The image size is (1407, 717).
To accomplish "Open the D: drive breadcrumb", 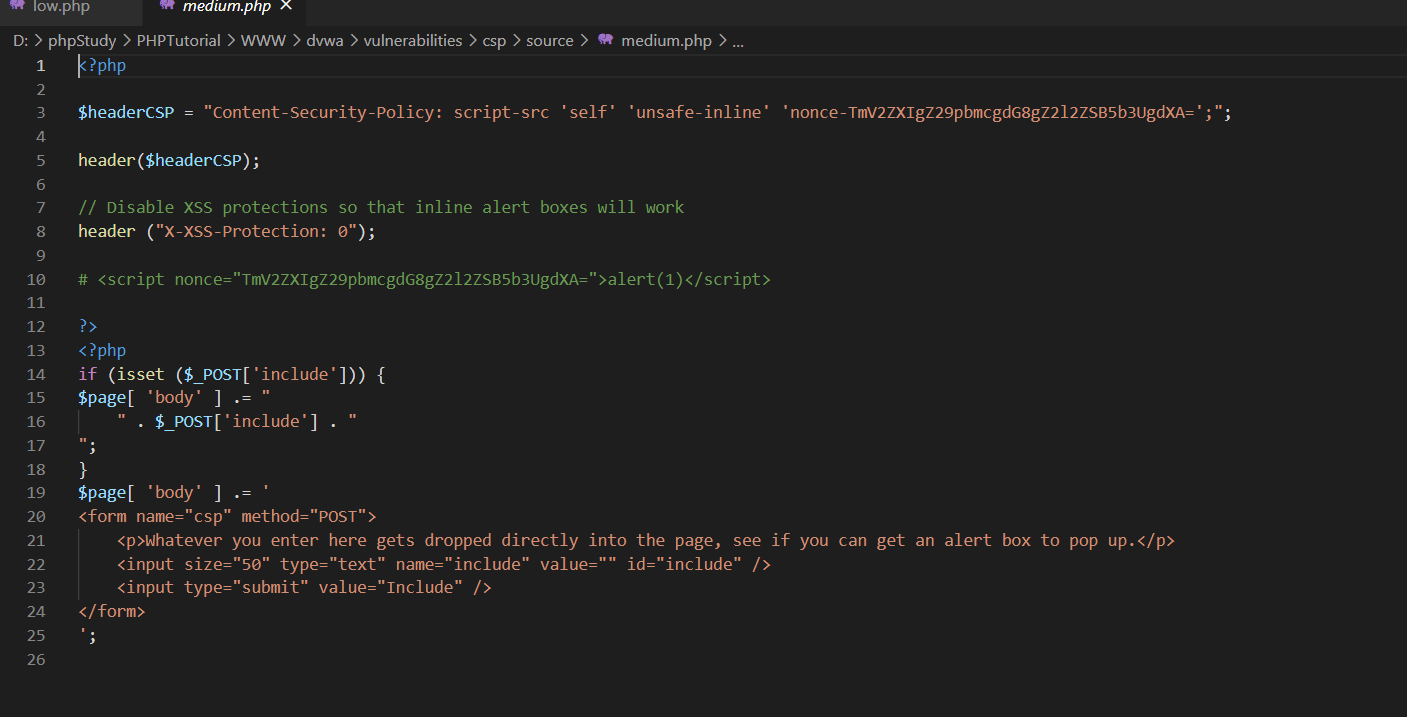I will click(20, 41).
